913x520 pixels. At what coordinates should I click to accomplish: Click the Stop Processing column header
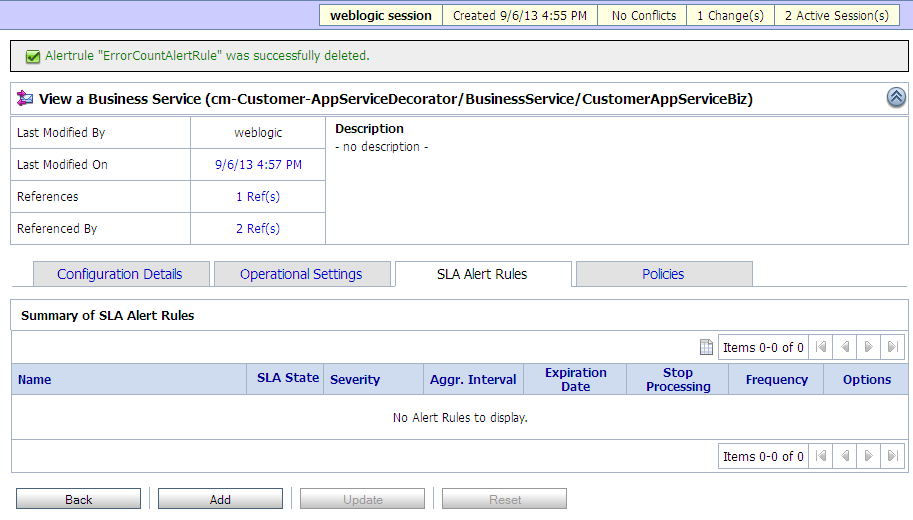678,380
